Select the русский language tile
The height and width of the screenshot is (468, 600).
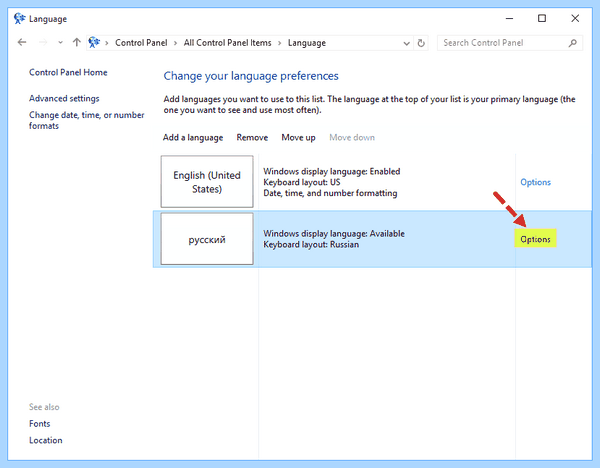pos(207,239)
